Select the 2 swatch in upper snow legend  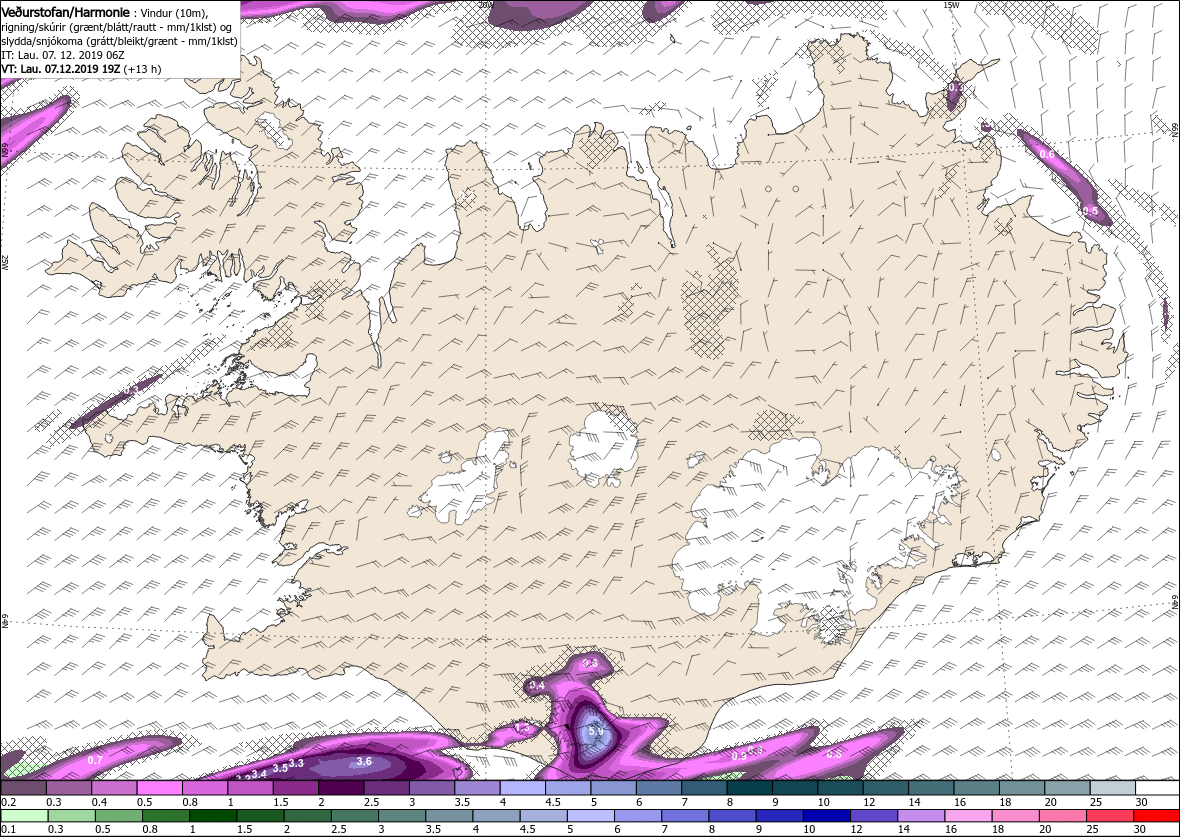(x=340, y=788)
